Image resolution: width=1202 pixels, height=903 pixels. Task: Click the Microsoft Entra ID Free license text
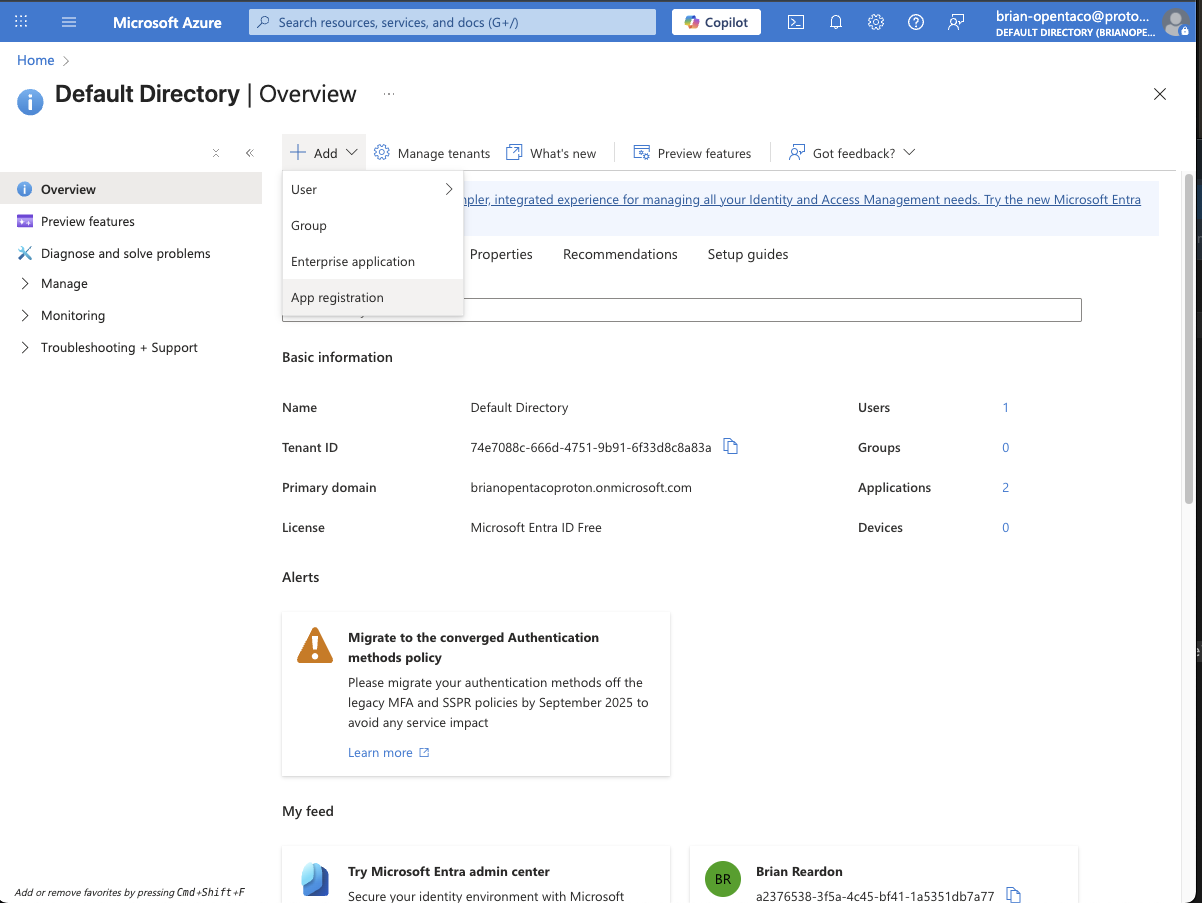(x=536, y=527)
